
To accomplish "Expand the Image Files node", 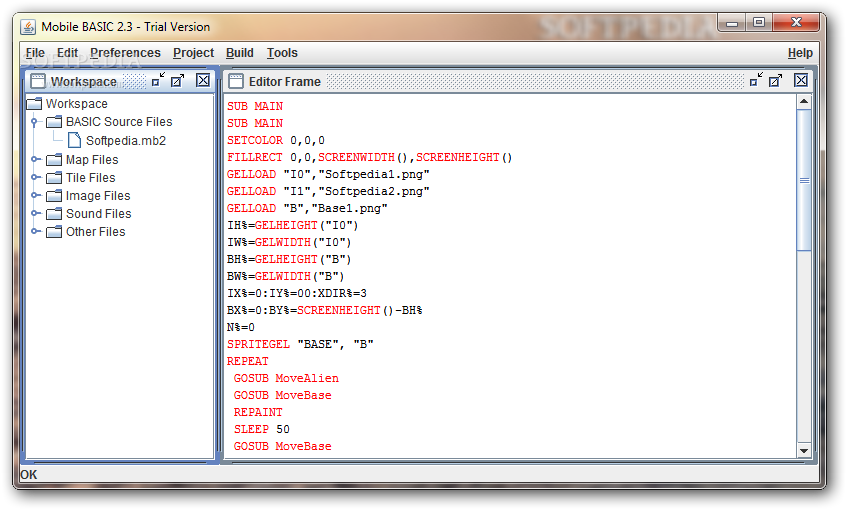I will coord(35,195).
